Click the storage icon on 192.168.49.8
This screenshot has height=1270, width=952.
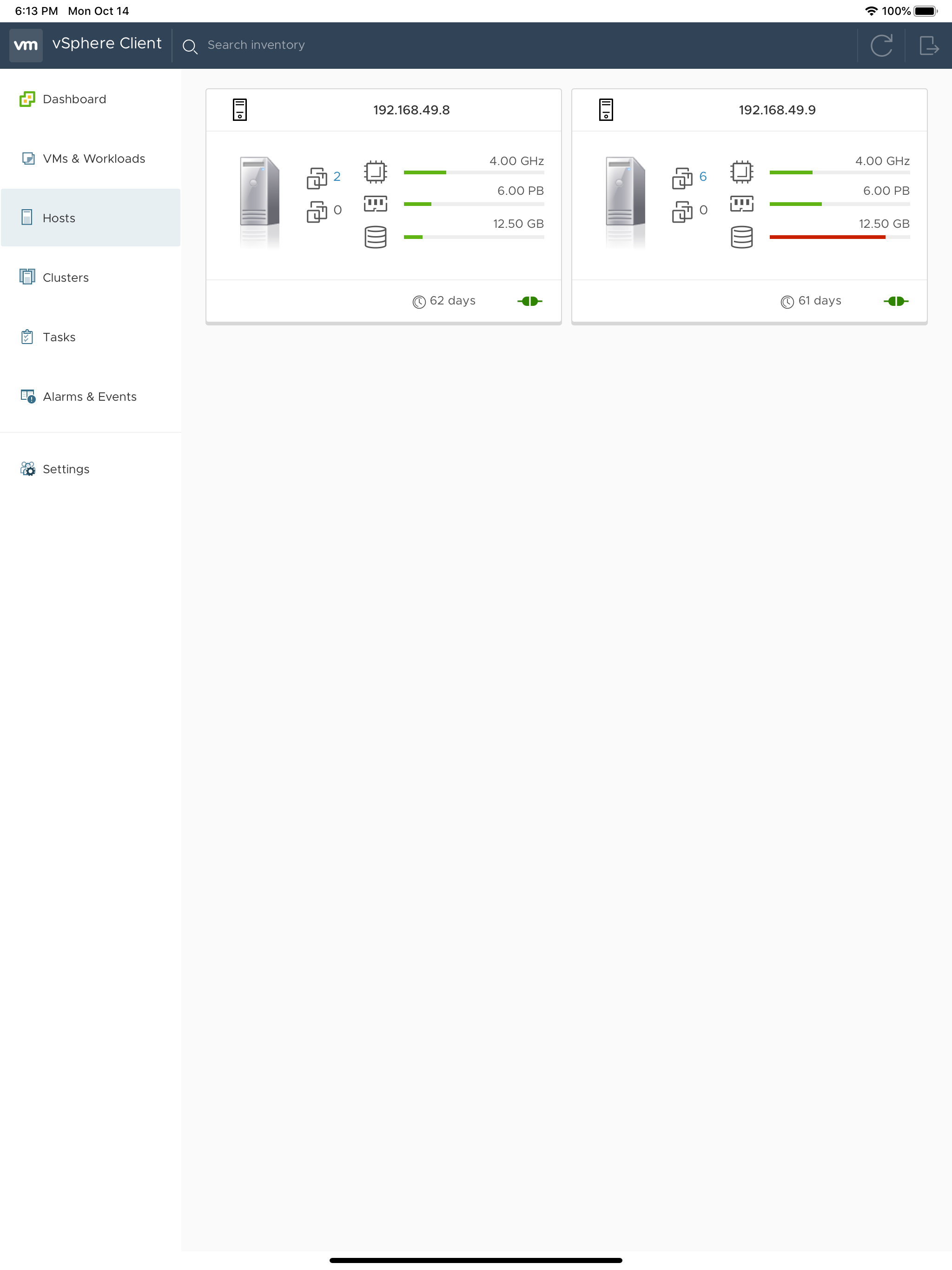[376, 237]
